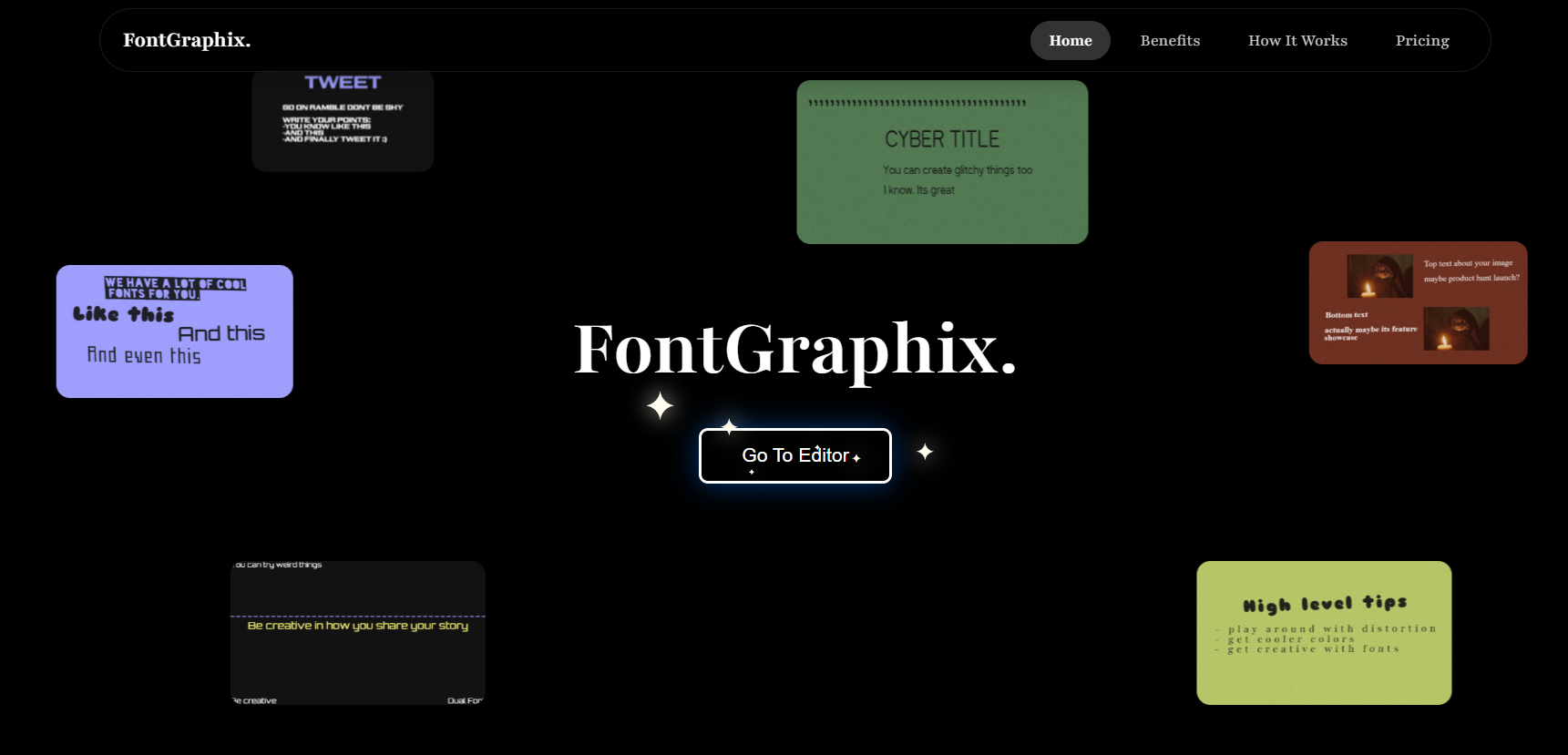Click the dark 'Be creative' story card
Screen dimensions: 1568x755
point(357,633)
